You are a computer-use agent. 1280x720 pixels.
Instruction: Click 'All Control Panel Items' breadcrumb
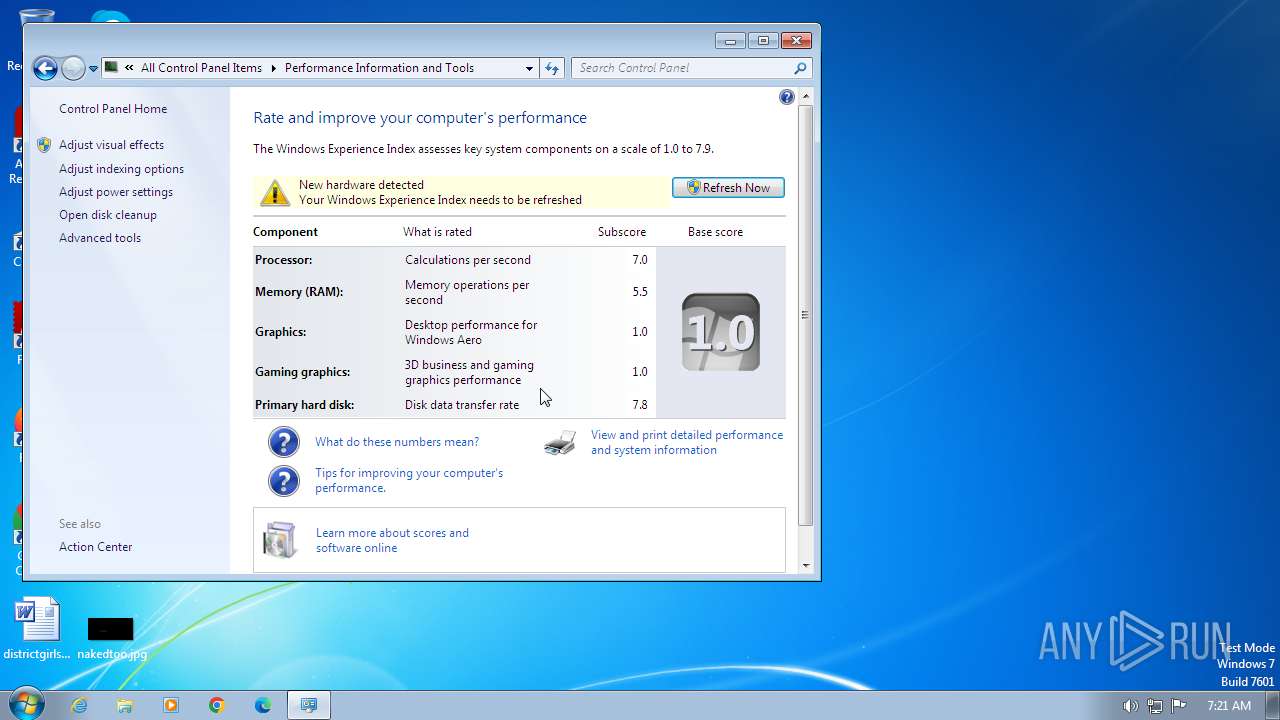(201, 68)
